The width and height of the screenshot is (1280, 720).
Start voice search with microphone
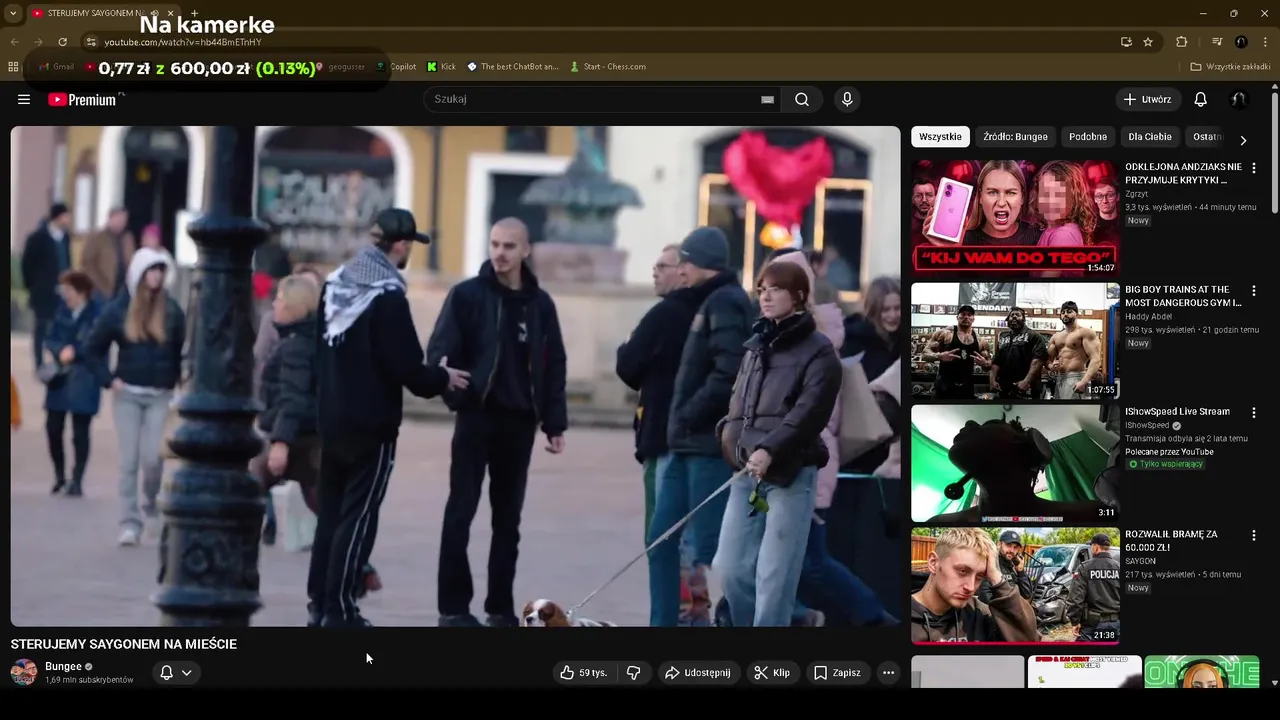coord(847,99)
